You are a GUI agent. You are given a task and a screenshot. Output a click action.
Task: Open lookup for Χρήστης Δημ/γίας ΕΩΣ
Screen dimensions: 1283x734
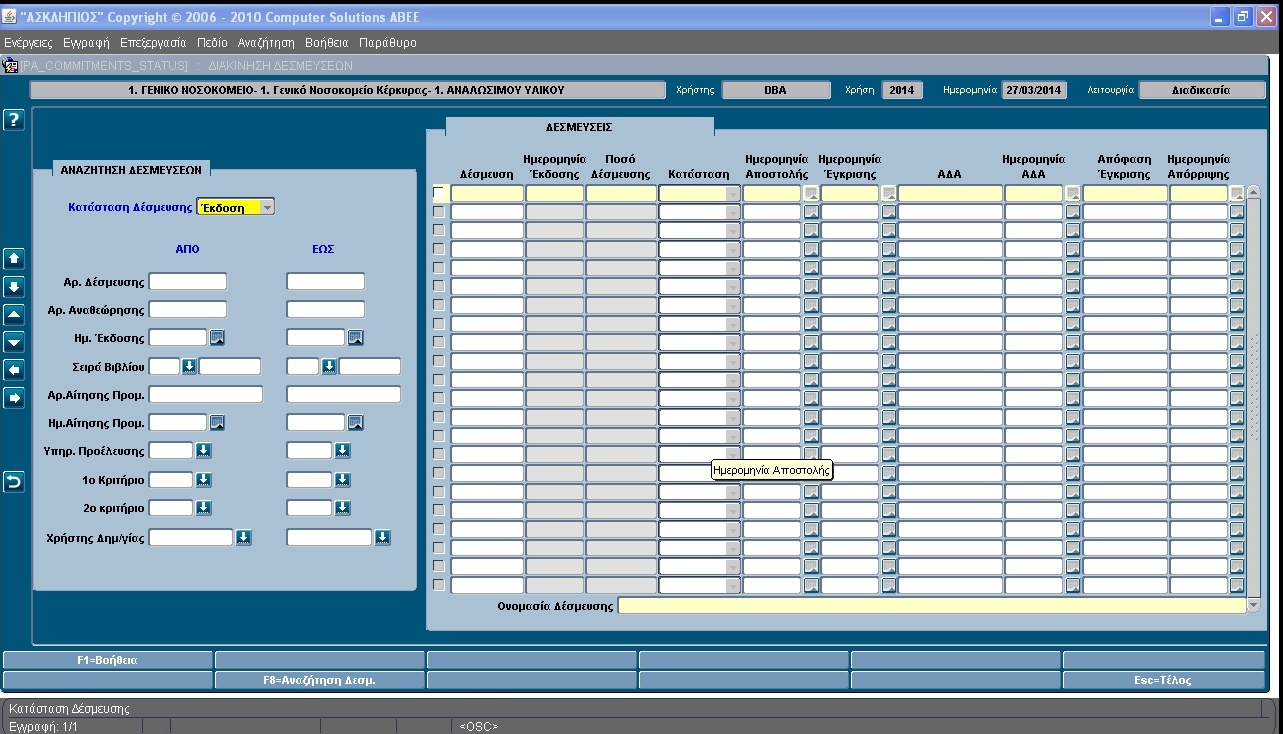pyautogui.click(x=382, y=537)
